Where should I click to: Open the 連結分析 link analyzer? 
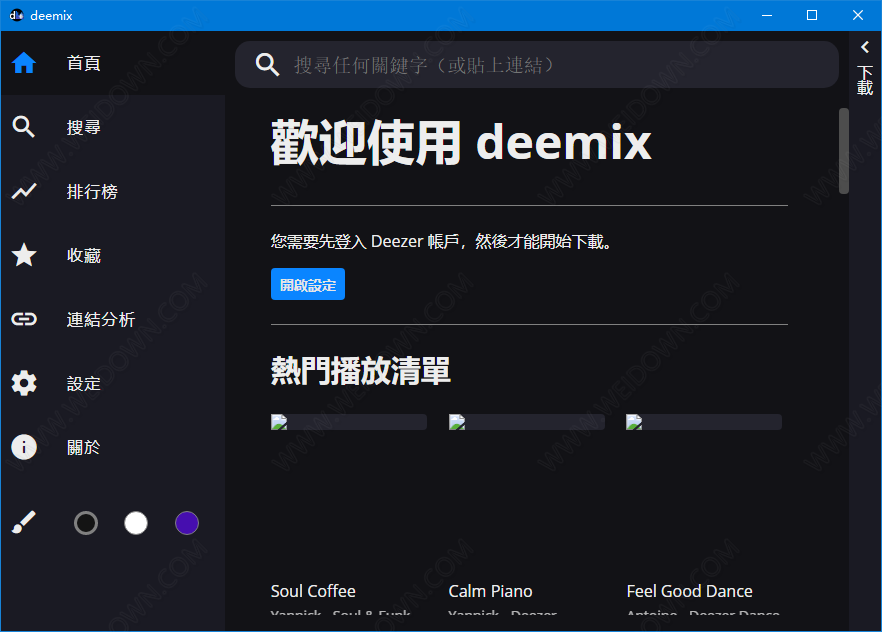point(112,319)
